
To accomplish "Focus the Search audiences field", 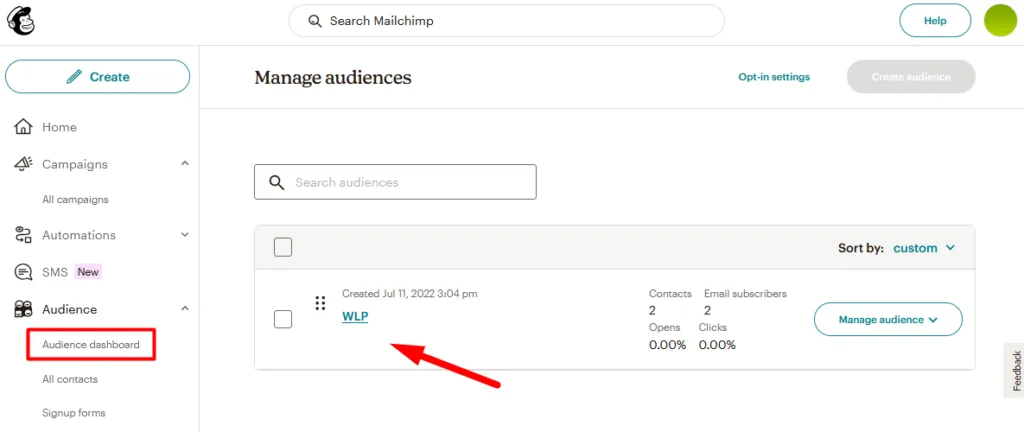I will coord(395,182).
